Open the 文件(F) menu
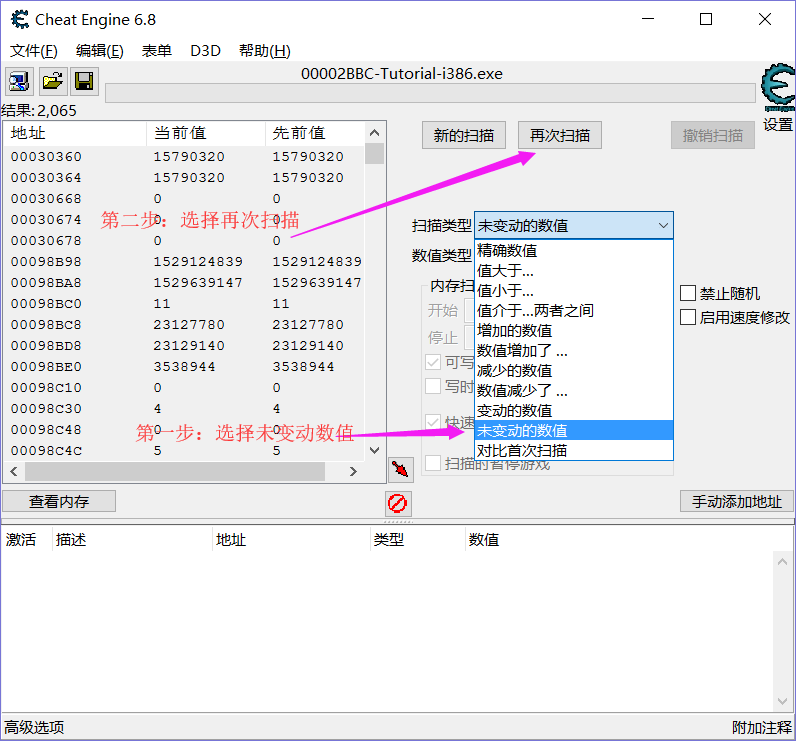The width and height of the screenshot is (796, 741). click(34, 51)
